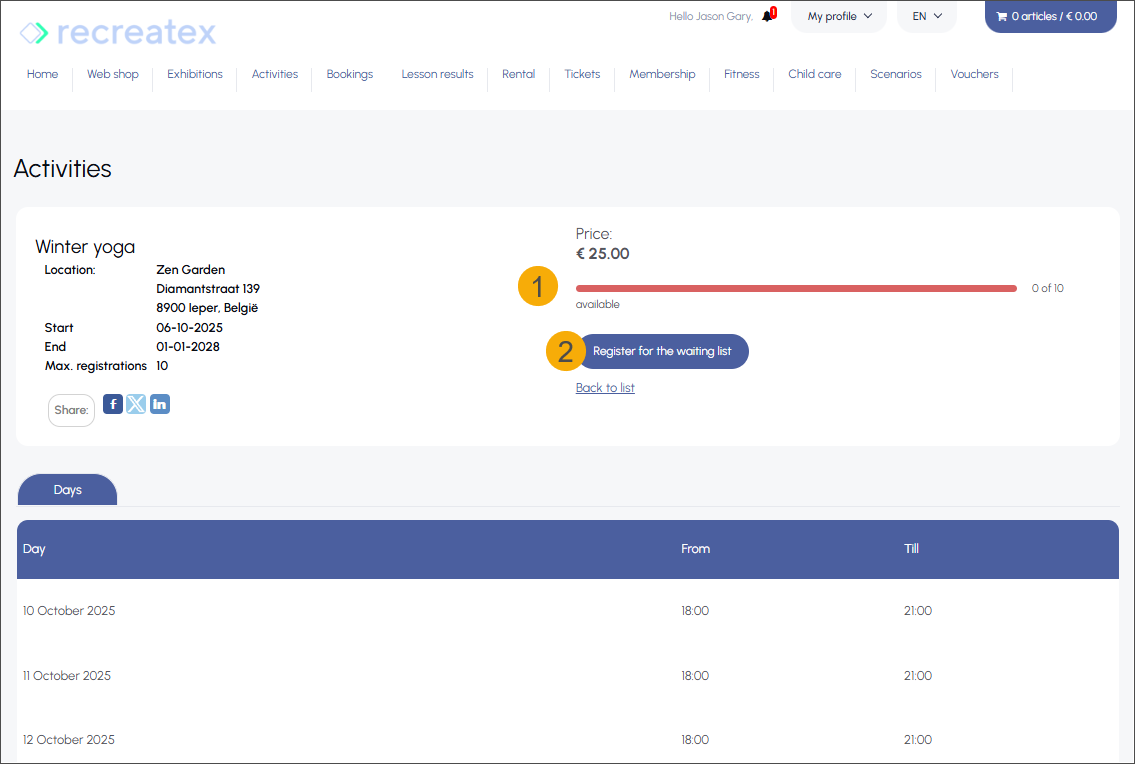
Task: Click the Facebook share icon
Action: click(x=113, y=404)
